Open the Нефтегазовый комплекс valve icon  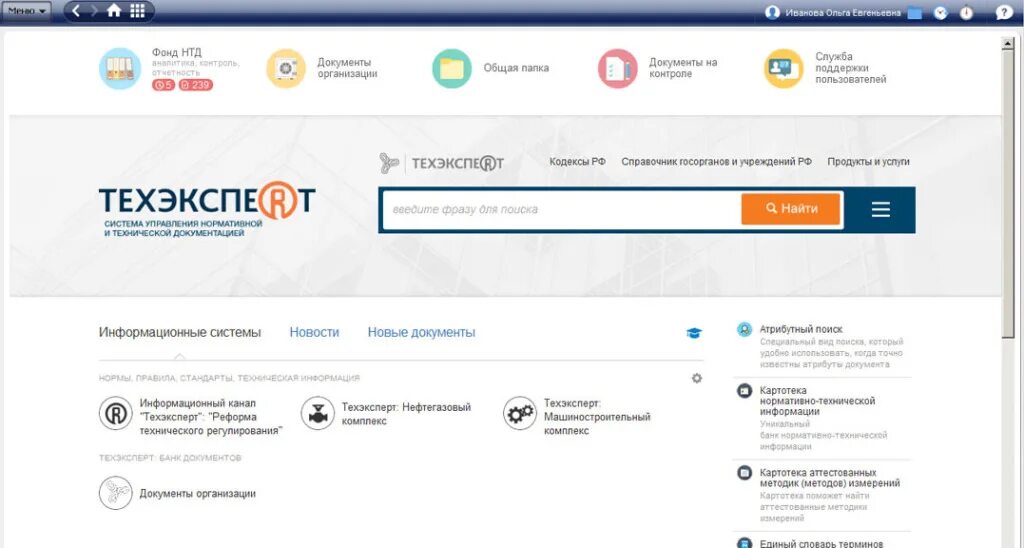[317, 413]
